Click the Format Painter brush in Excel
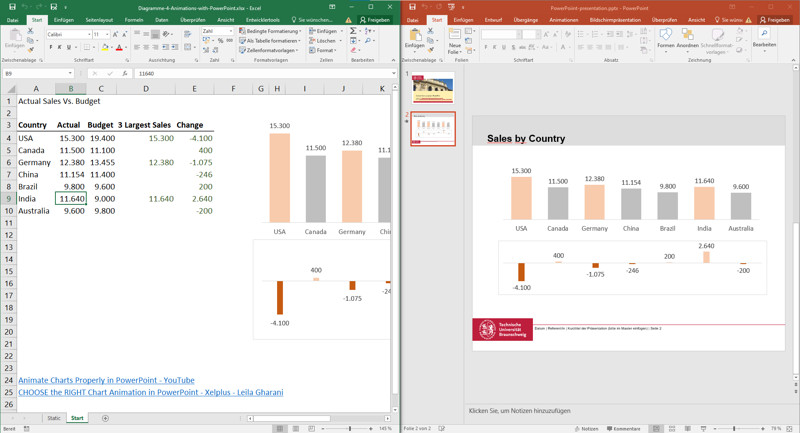Screen dimensions: 800x433 pos(31,50)
